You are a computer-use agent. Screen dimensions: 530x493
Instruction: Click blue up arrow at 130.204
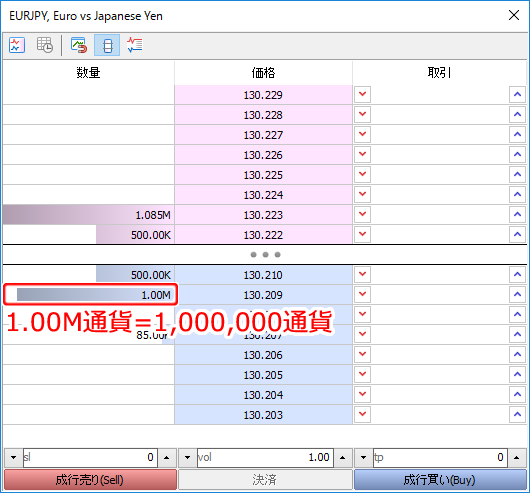(517, 394)
